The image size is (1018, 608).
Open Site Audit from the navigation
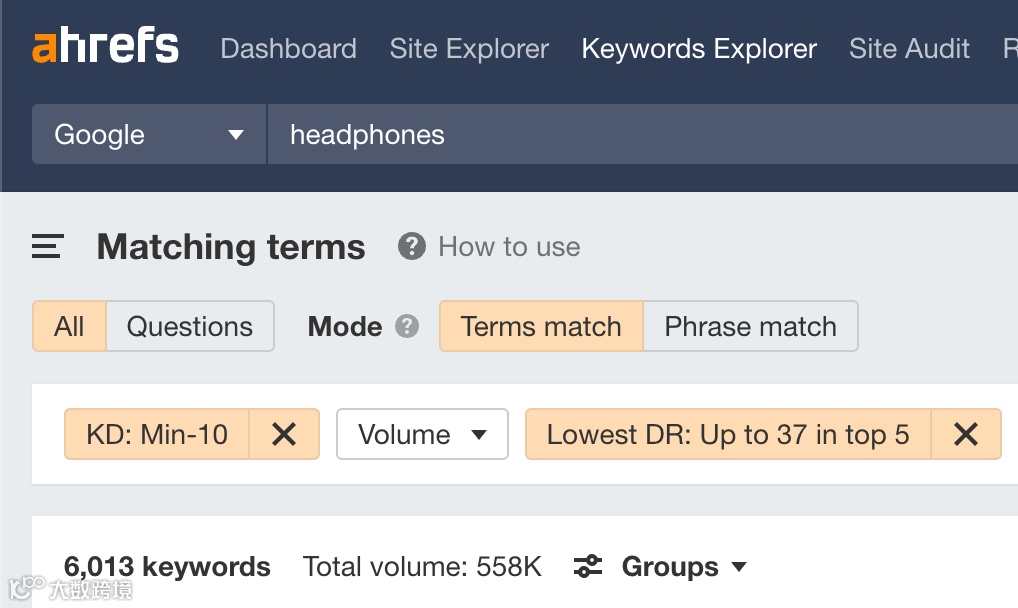[908, 48]
